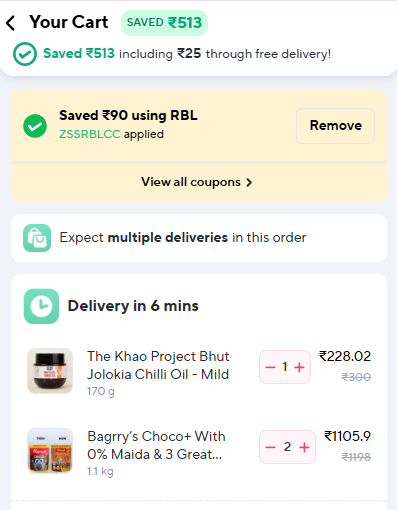Click the green tick icon for RBL coupon
397x510 pixels.
pyautogui.click(x=35, y=126)
